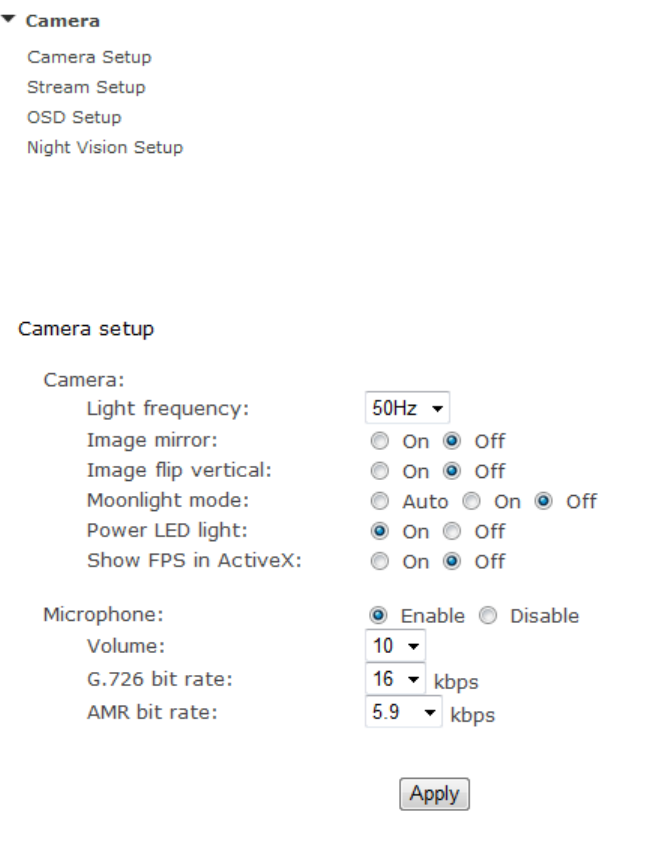The height and width of the screenshot is (844, 667).
Task: Disable the Microphone
Action: tap(487, 616)
